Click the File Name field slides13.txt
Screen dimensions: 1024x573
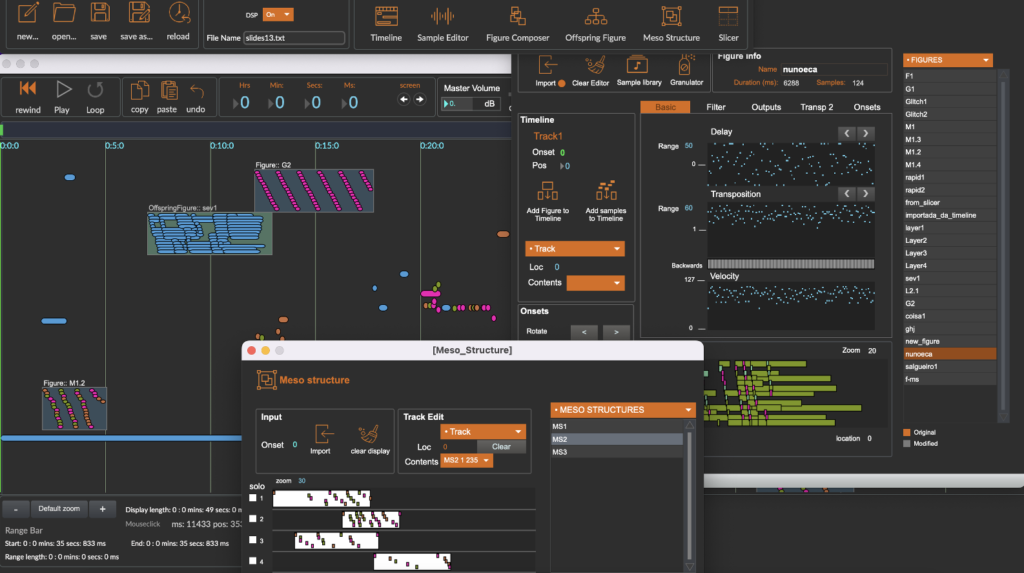pyautogui.click(x=294, y=38)
